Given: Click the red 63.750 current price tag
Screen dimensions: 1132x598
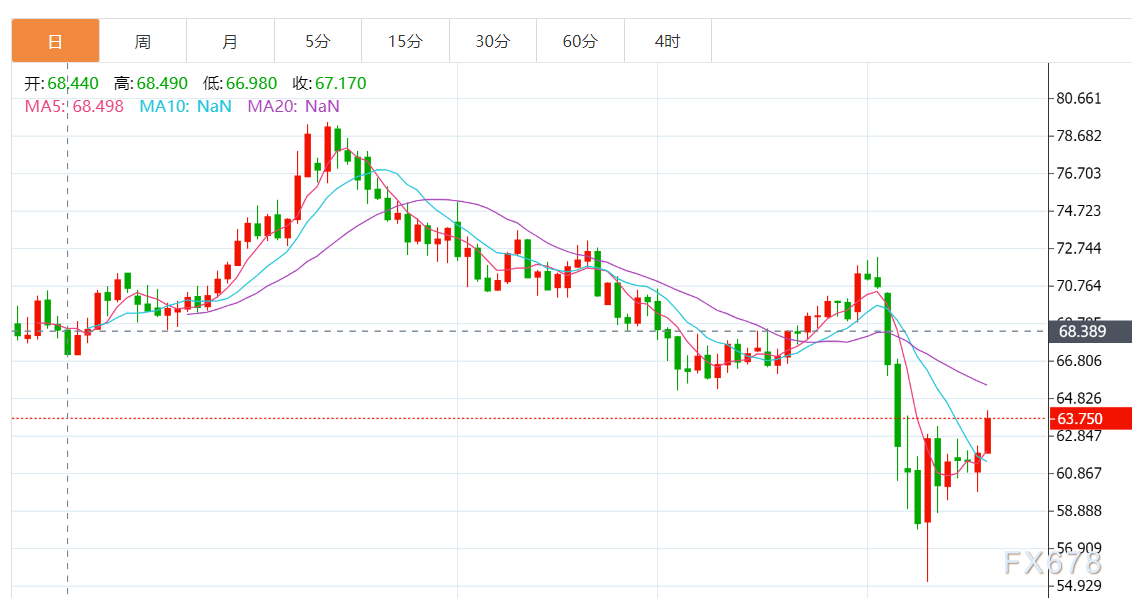Looking at the screenshot, I should (x=1090, y=418).
